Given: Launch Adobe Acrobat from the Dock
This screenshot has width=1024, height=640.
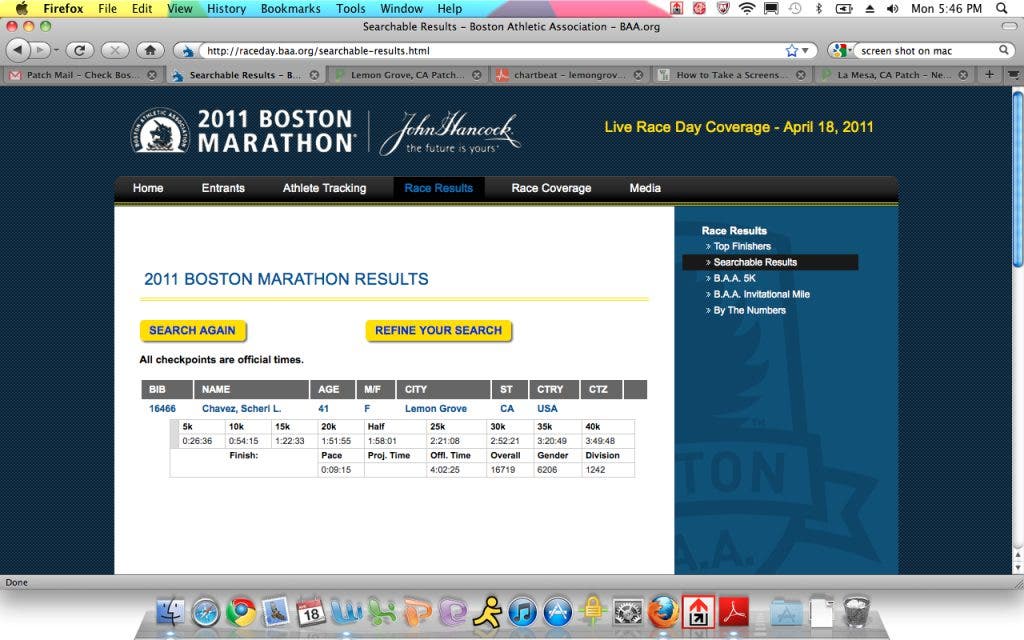Looking at the screenshot, I should point(733,612).
